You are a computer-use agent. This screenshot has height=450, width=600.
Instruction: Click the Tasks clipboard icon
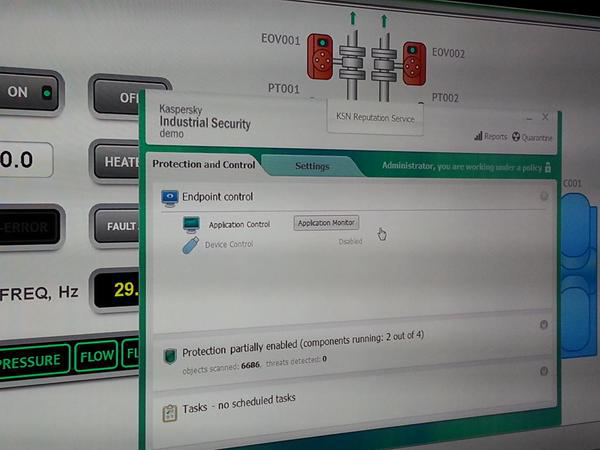pyautogui.click(x=170, y=414)
